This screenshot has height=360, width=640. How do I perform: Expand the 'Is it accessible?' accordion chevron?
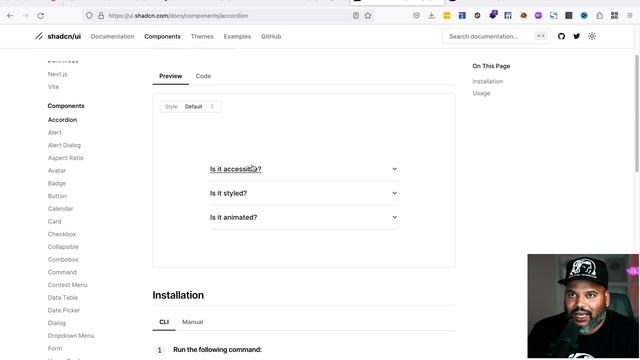pyautogui.click(x=394, y=169)
